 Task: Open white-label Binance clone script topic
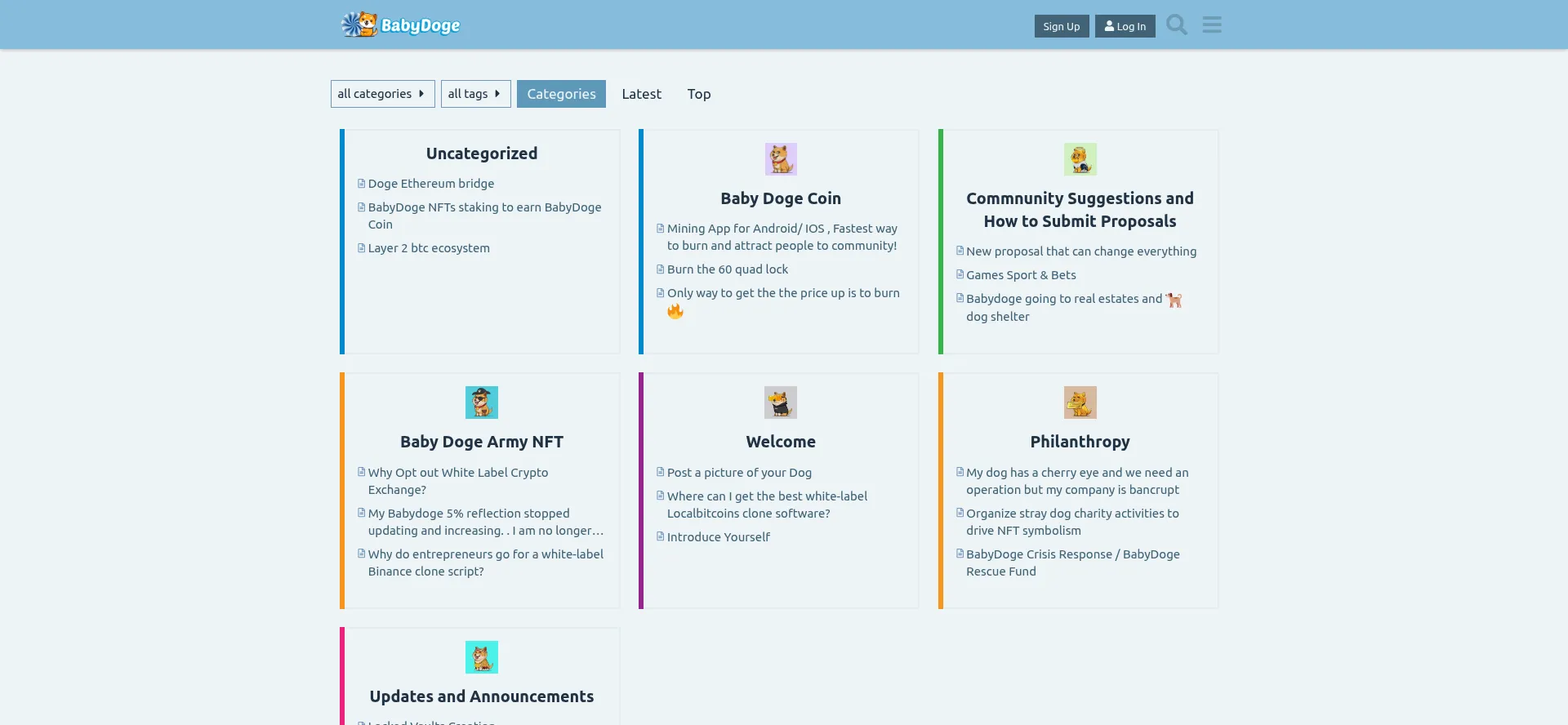point(486,563)
